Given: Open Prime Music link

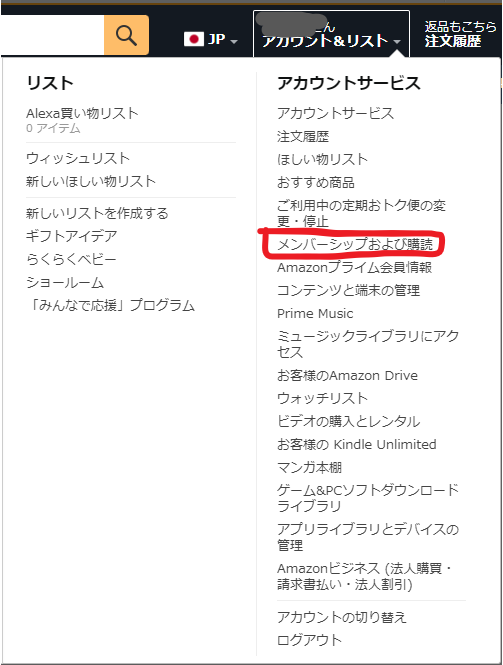Looking at the screenshot, I should coord(315,313).
